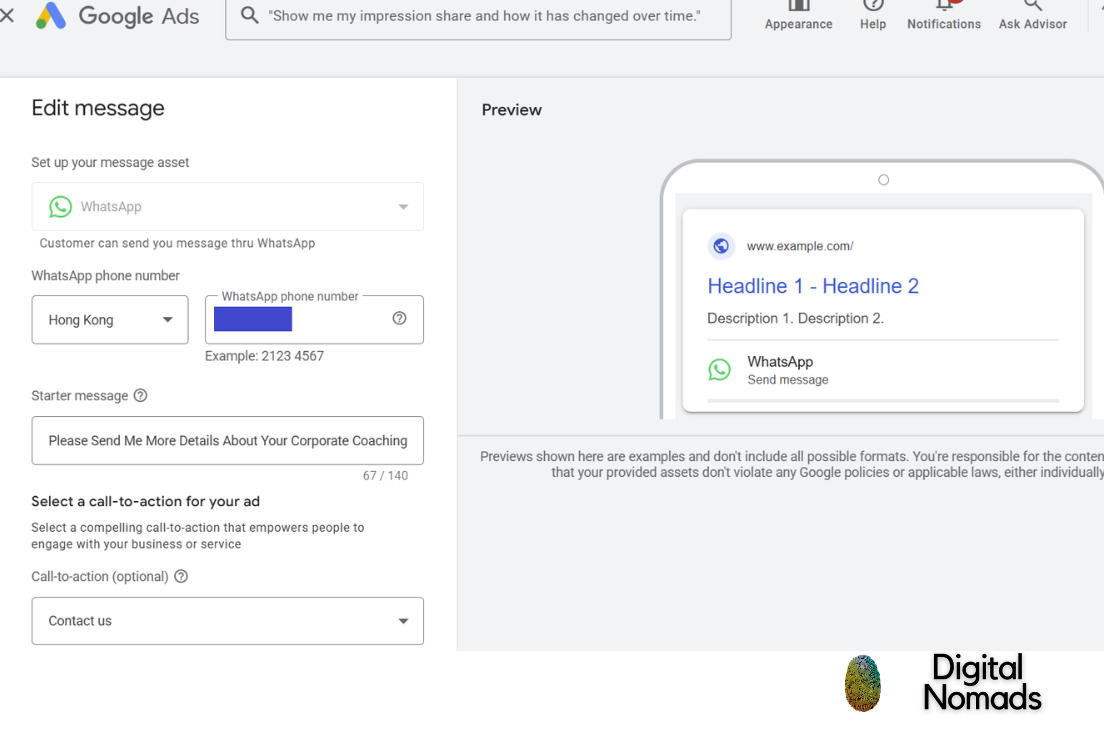Show help for Starter message
This screenshot has height=736, width=1104.
[x=141, y=395]
